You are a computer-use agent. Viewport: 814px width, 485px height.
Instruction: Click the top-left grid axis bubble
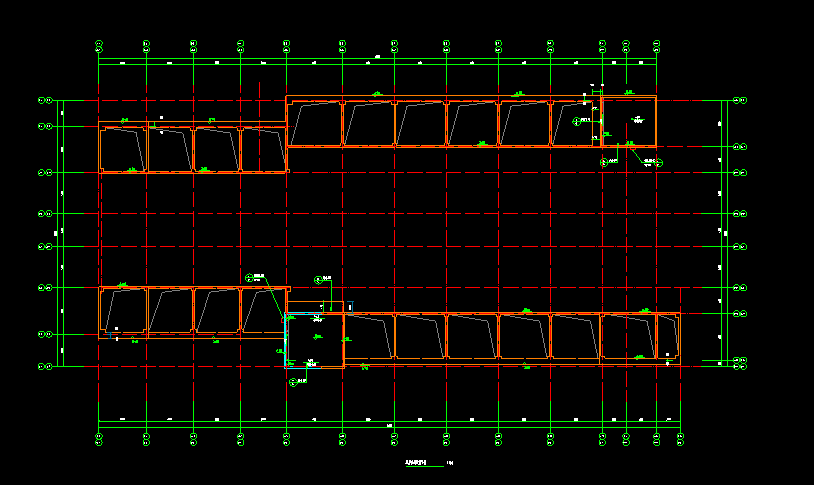coord(99,44)
